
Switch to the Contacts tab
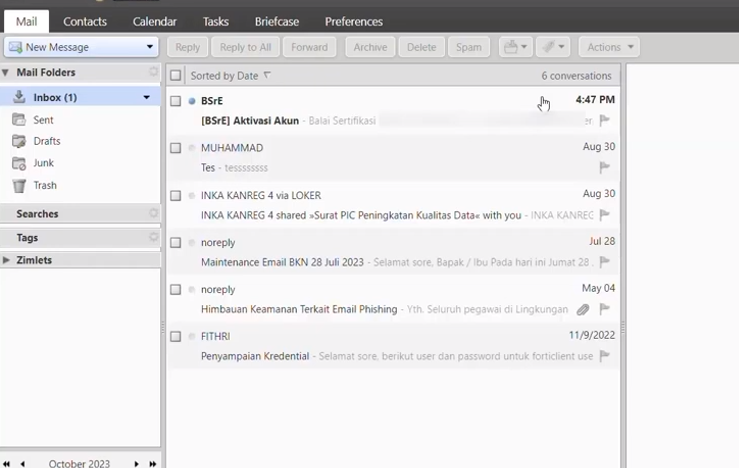(x=85, y=22)
